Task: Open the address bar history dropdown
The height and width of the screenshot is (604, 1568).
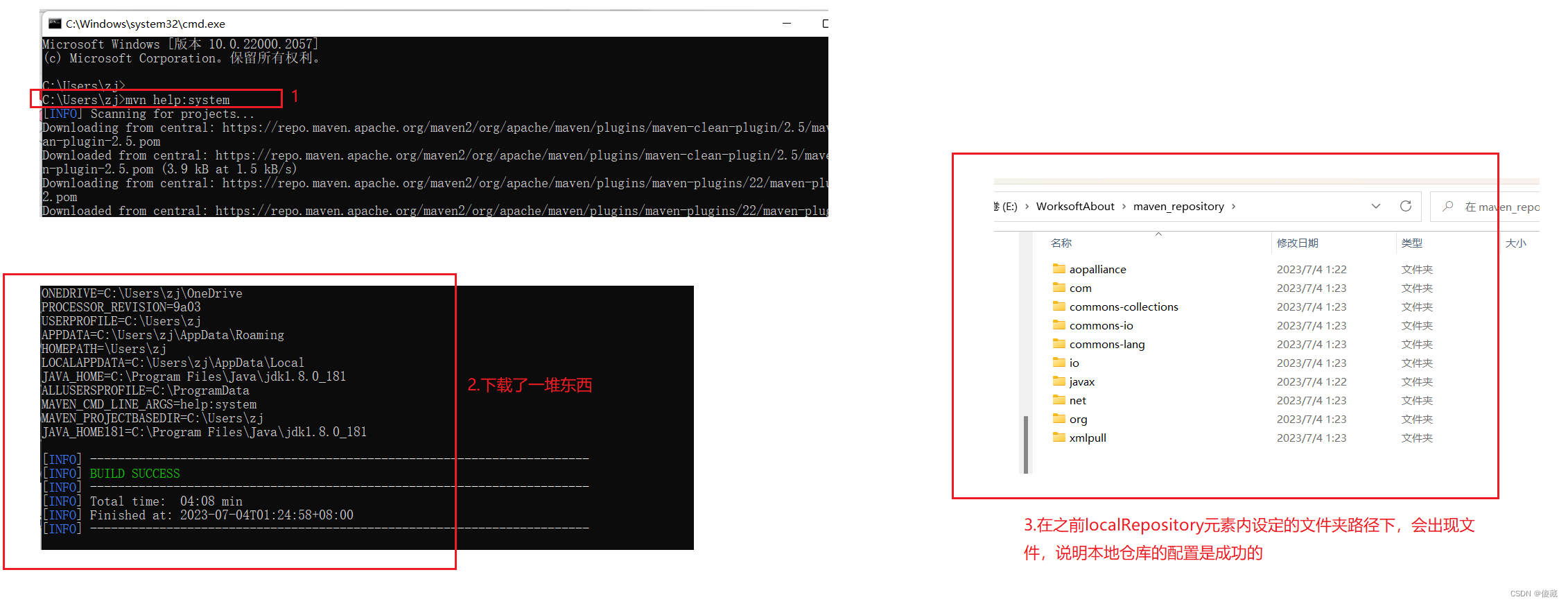Action: point(1376,206)
